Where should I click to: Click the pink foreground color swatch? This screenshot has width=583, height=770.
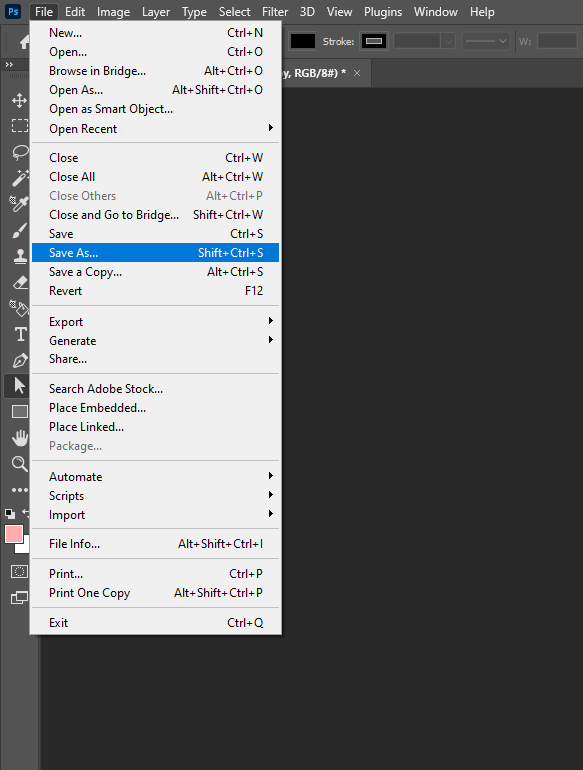pos(14,534)
